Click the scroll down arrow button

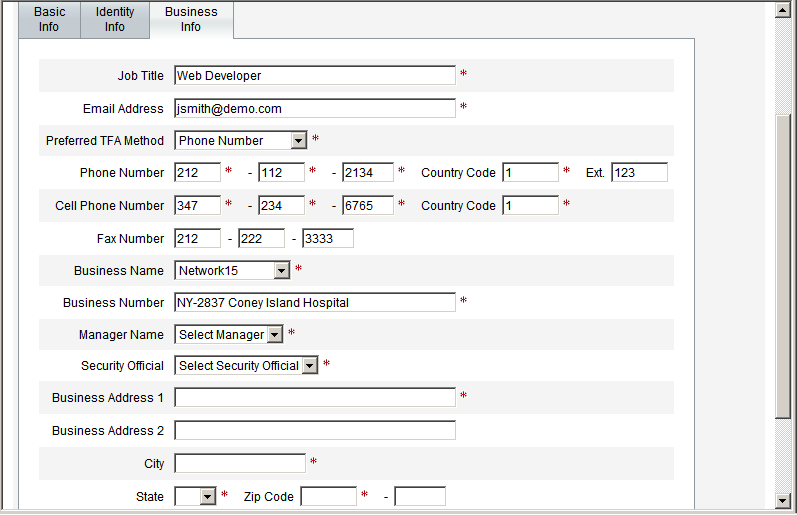tap(783, 500)
